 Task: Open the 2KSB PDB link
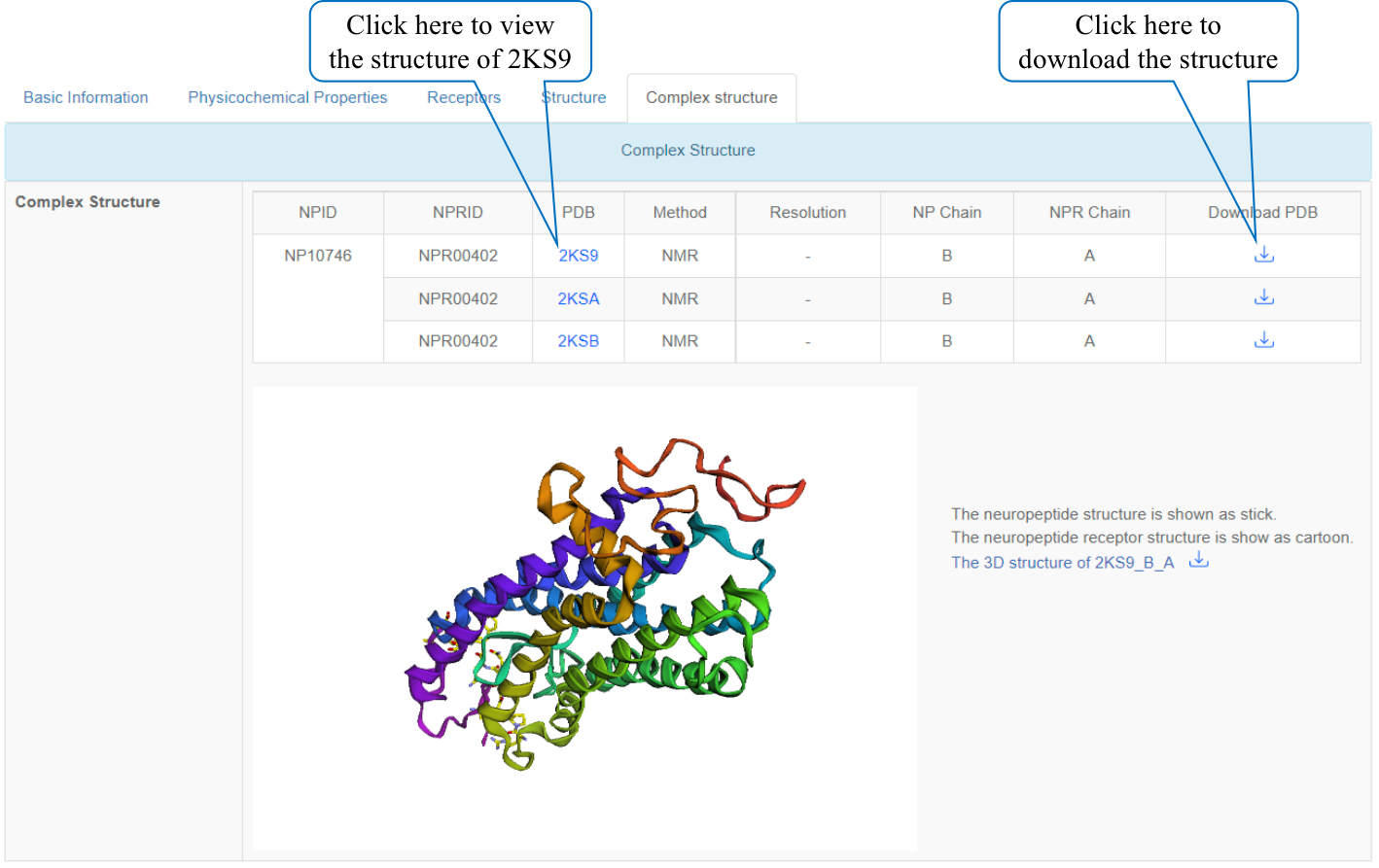point(578,341)
